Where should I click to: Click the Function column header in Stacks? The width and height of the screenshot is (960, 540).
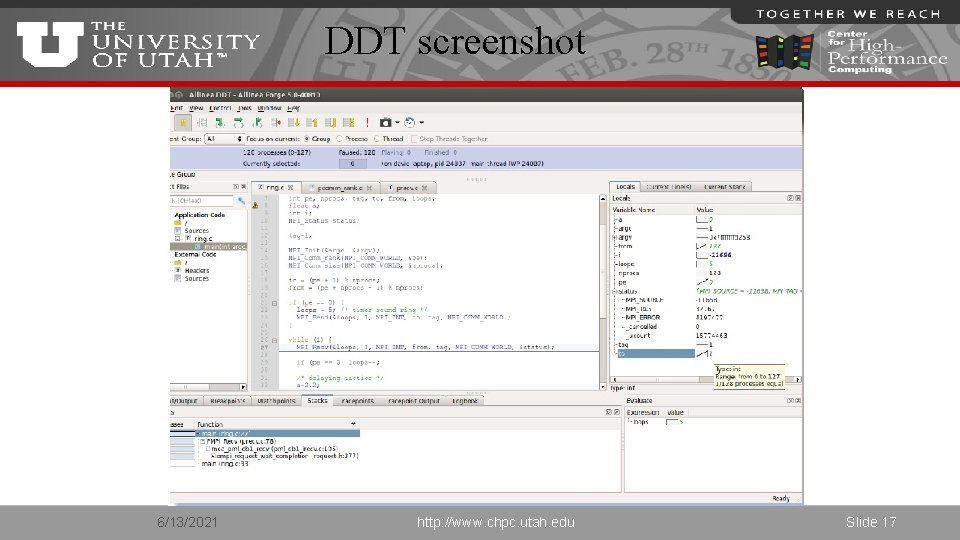pyautogui.click(x=276, y=424)
